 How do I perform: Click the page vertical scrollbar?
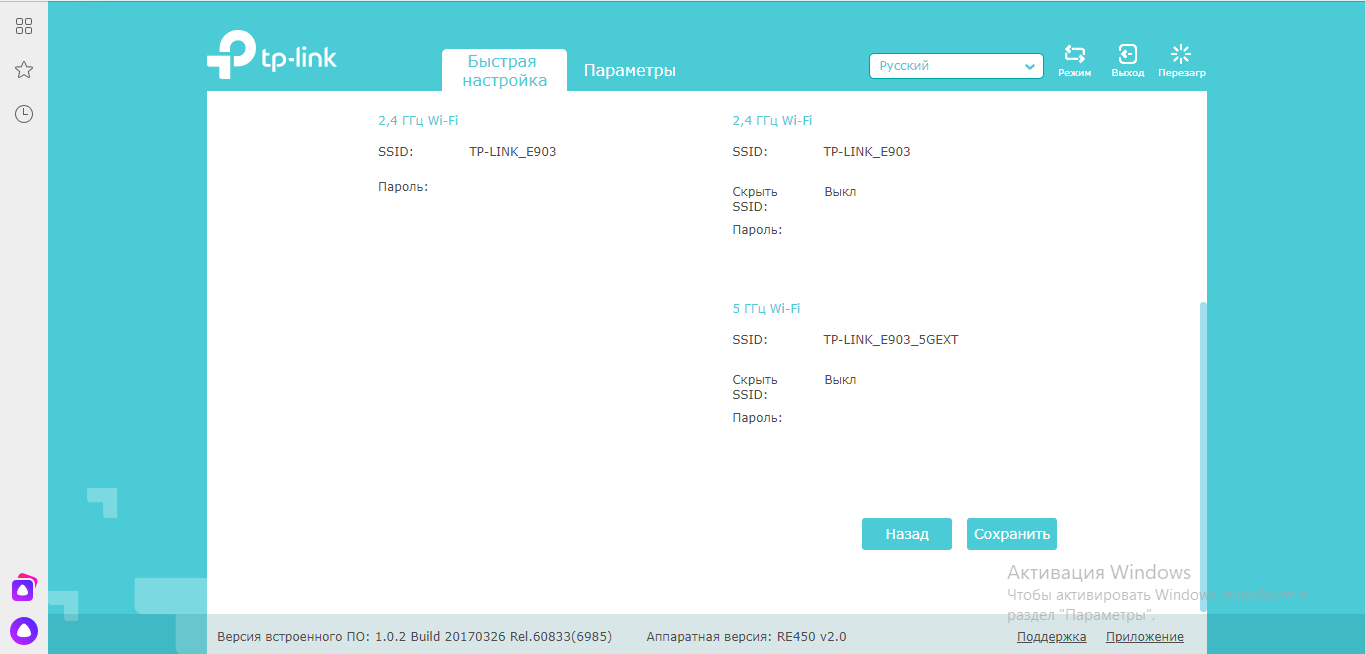tap(1203, 455)
